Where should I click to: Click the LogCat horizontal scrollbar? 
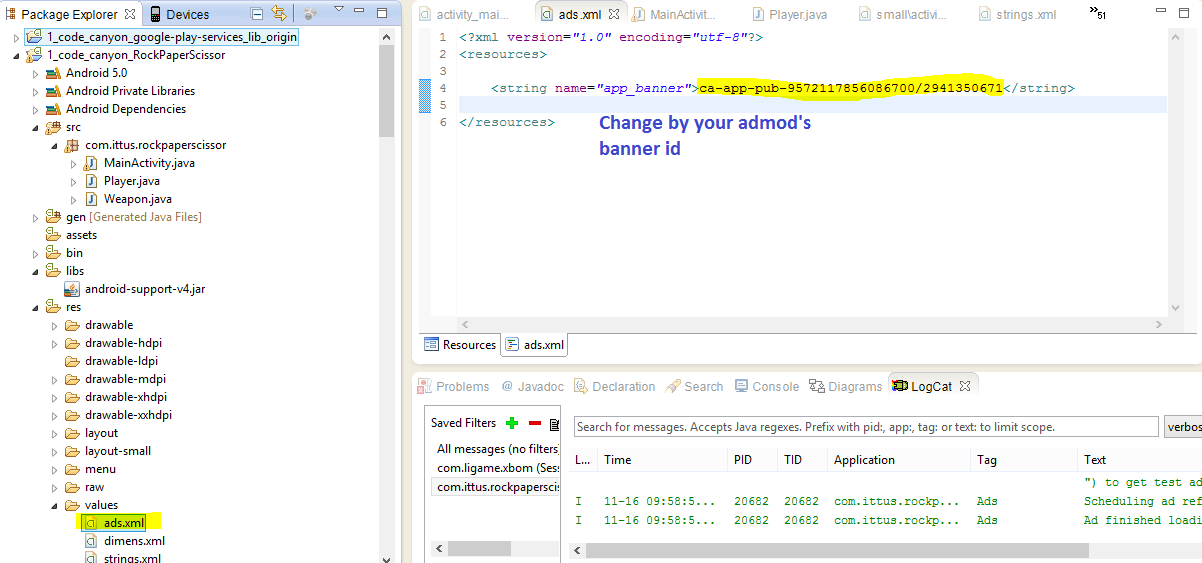[837, 550]
